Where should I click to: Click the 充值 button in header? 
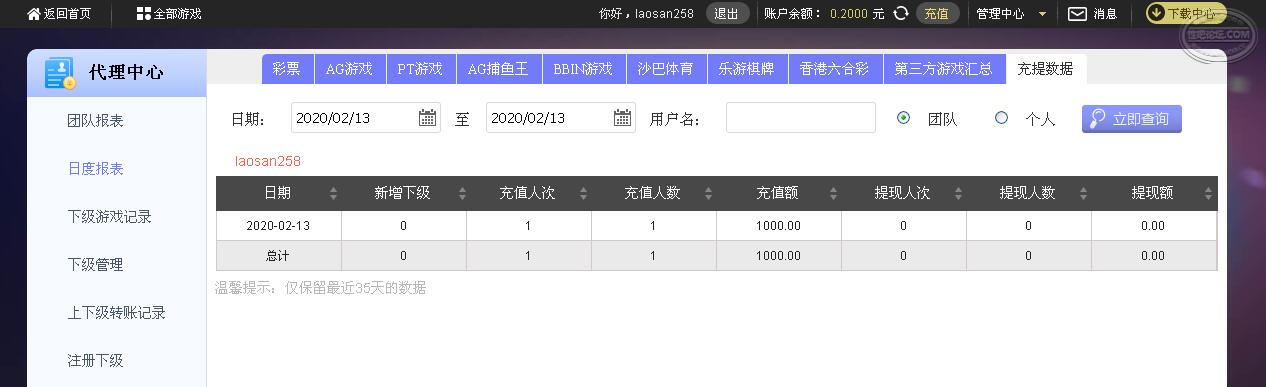click(937, 14)
